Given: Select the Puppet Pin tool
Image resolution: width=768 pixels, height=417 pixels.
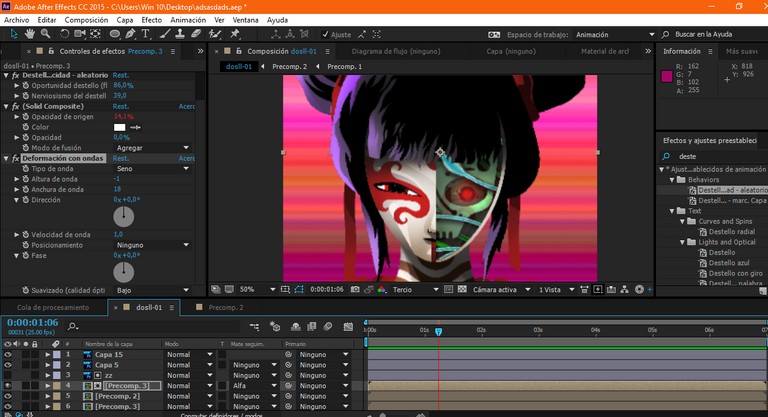Looking at the screenshot, I should 235,34.
